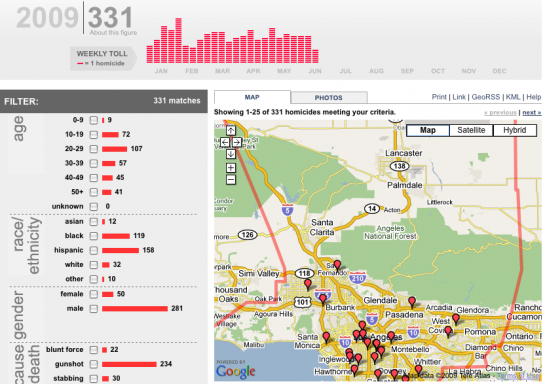Screen dimensions: 545x384
Task: Check the age 50+ filter
Action: click(x=93, y=192)
